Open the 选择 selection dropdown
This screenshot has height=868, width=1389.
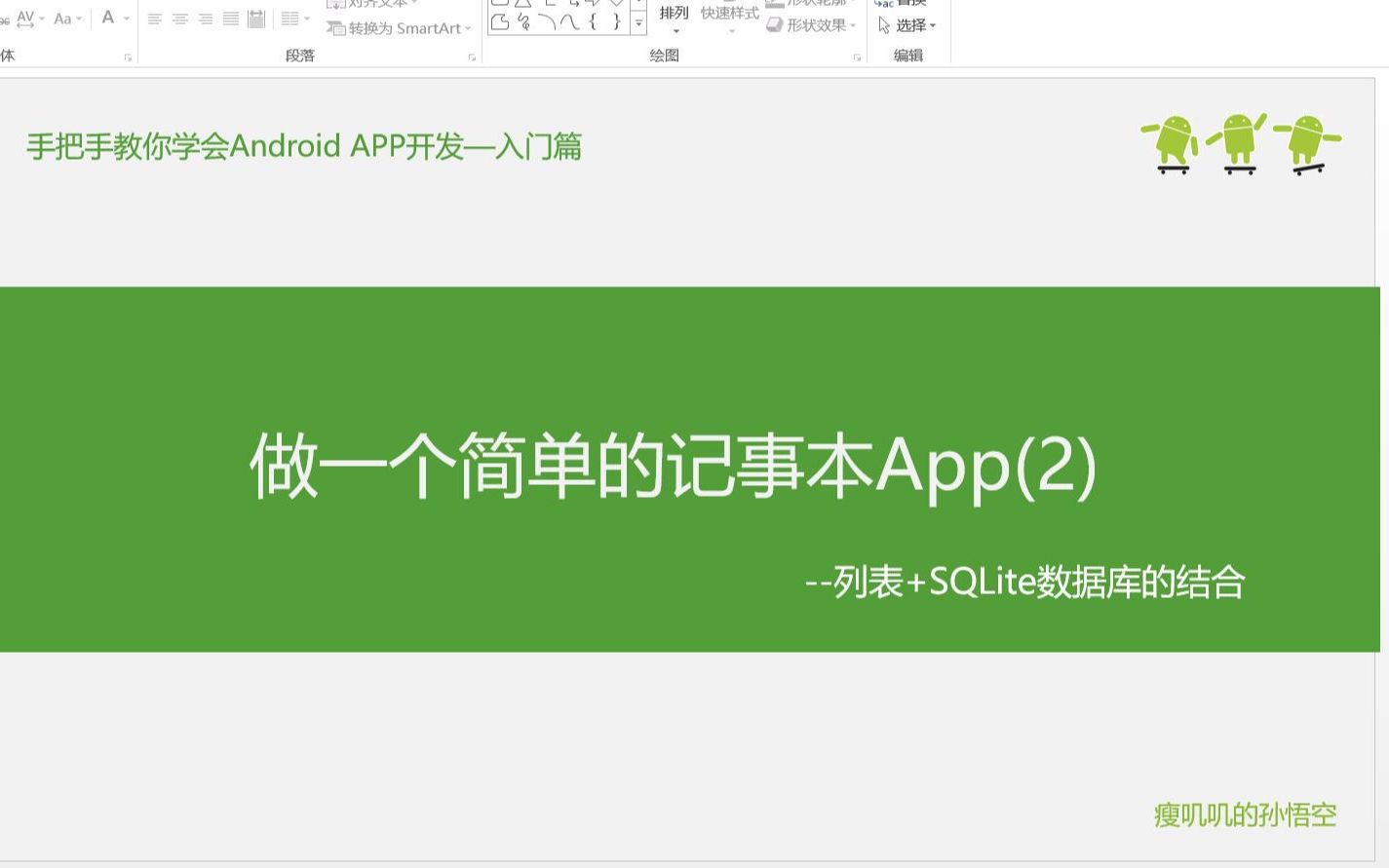pyautogui.click(x=908, y=25)
